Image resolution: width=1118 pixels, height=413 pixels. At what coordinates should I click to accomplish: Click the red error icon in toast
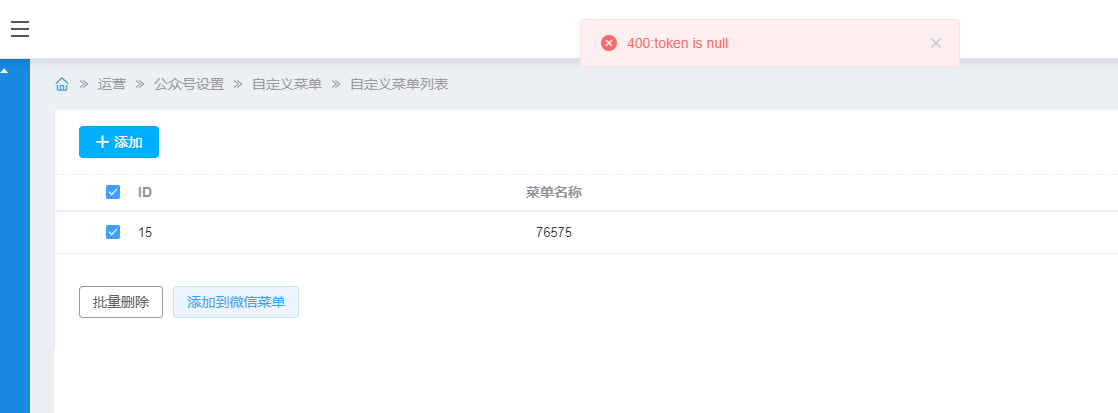(608, 43)
